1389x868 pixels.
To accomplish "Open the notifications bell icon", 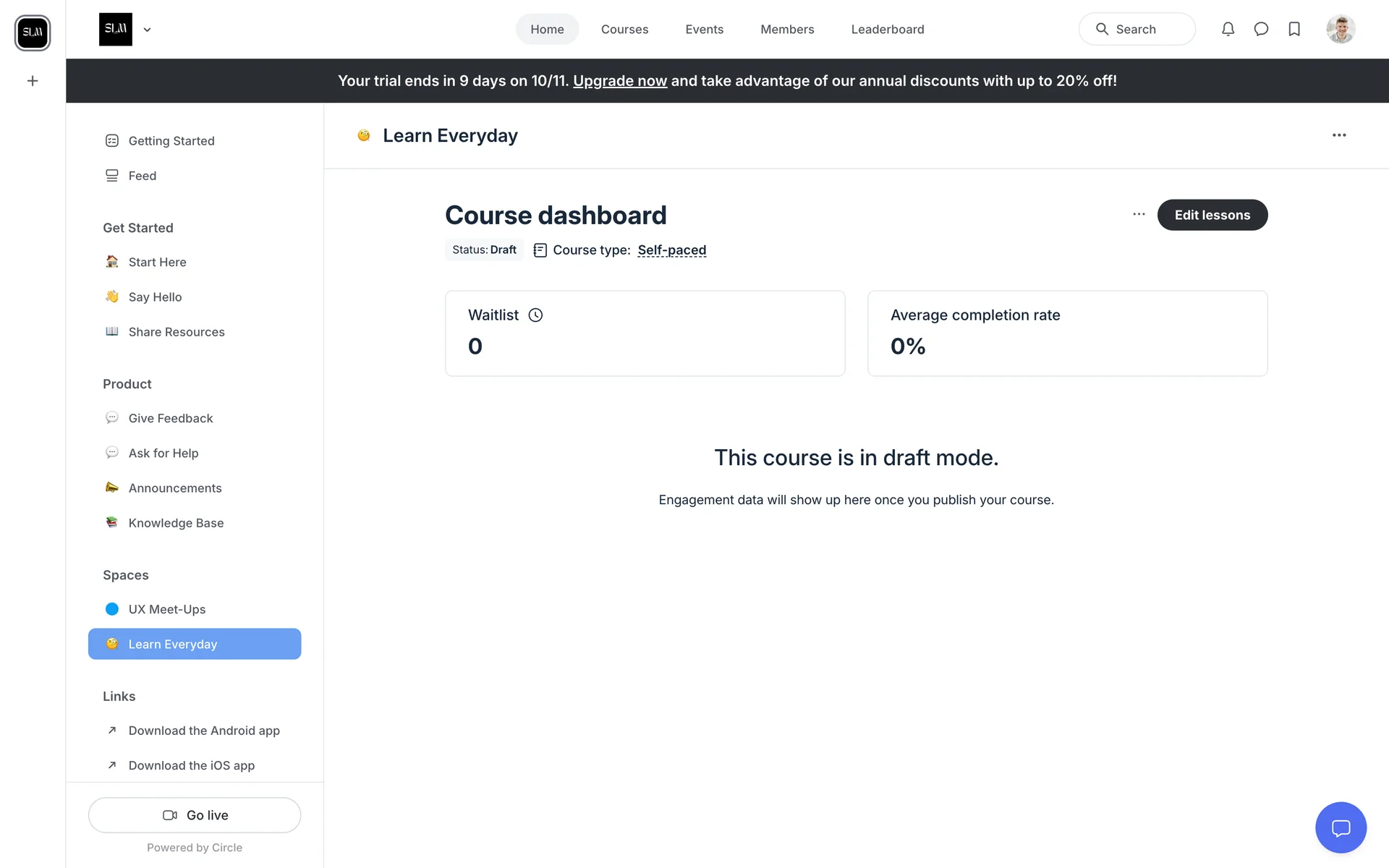I will (1228, 29).
